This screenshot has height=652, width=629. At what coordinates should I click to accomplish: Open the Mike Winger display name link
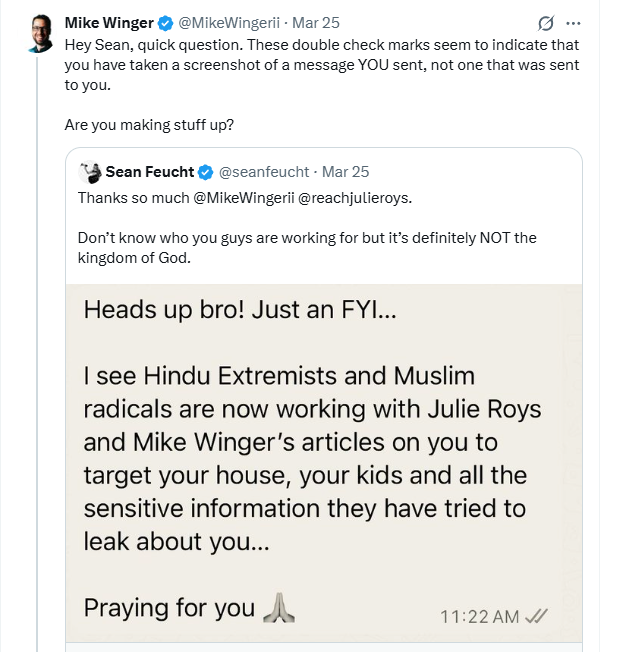click(x=109, y=23)
